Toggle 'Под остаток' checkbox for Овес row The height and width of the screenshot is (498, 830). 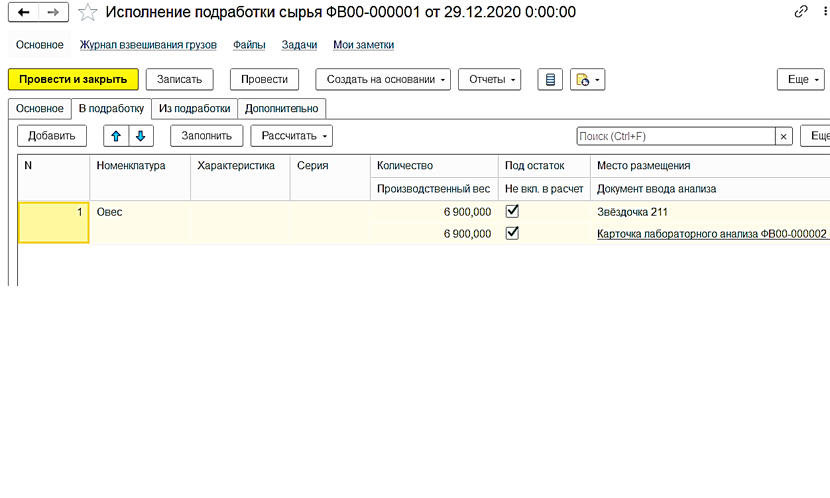tap(512, 211)
